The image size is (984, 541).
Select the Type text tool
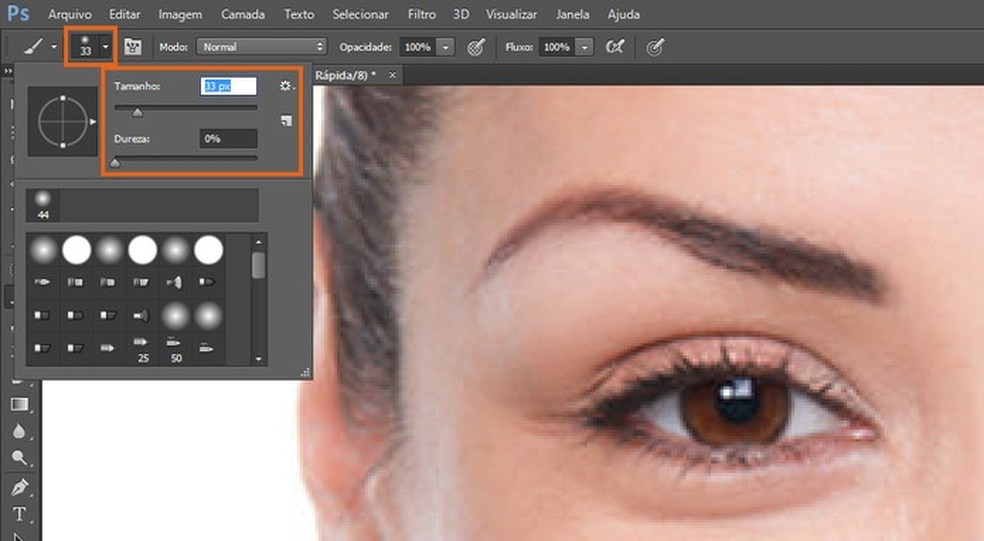(19, 514)
